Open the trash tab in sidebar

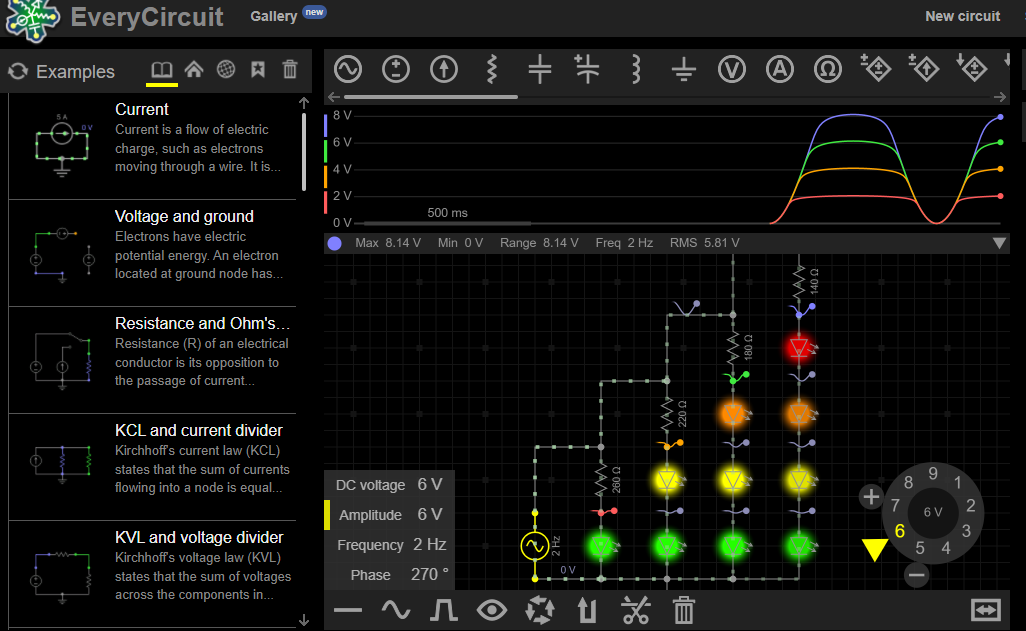[290, 69]
